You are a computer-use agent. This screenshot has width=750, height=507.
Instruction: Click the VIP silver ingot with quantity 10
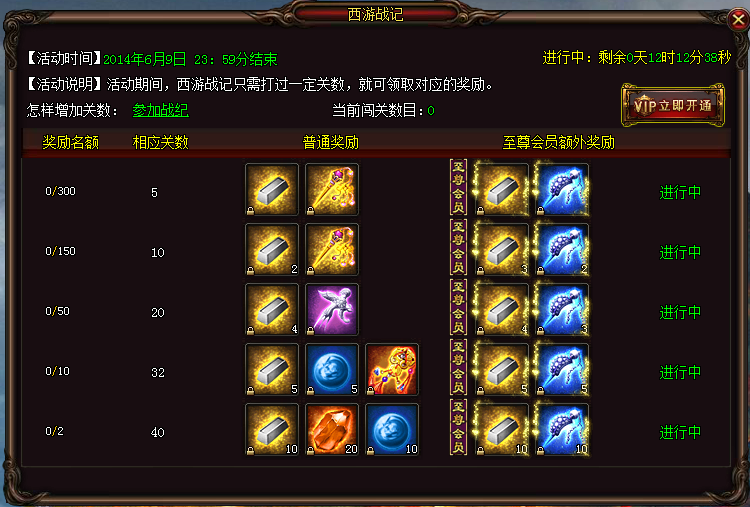pyautogui.click(x=501, y=430)
